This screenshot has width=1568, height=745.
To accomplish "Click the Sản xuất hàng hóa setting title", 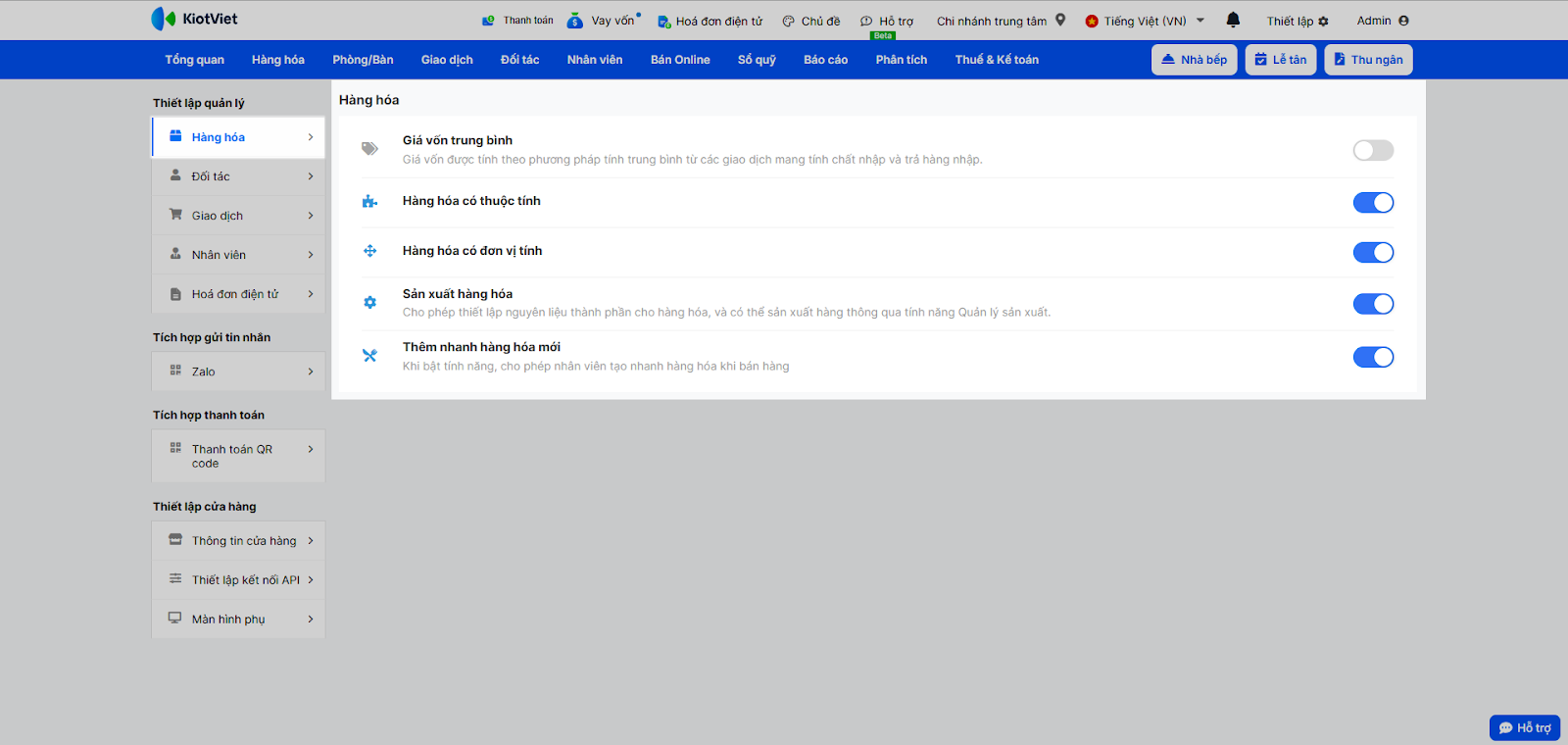I will point(458,294).
